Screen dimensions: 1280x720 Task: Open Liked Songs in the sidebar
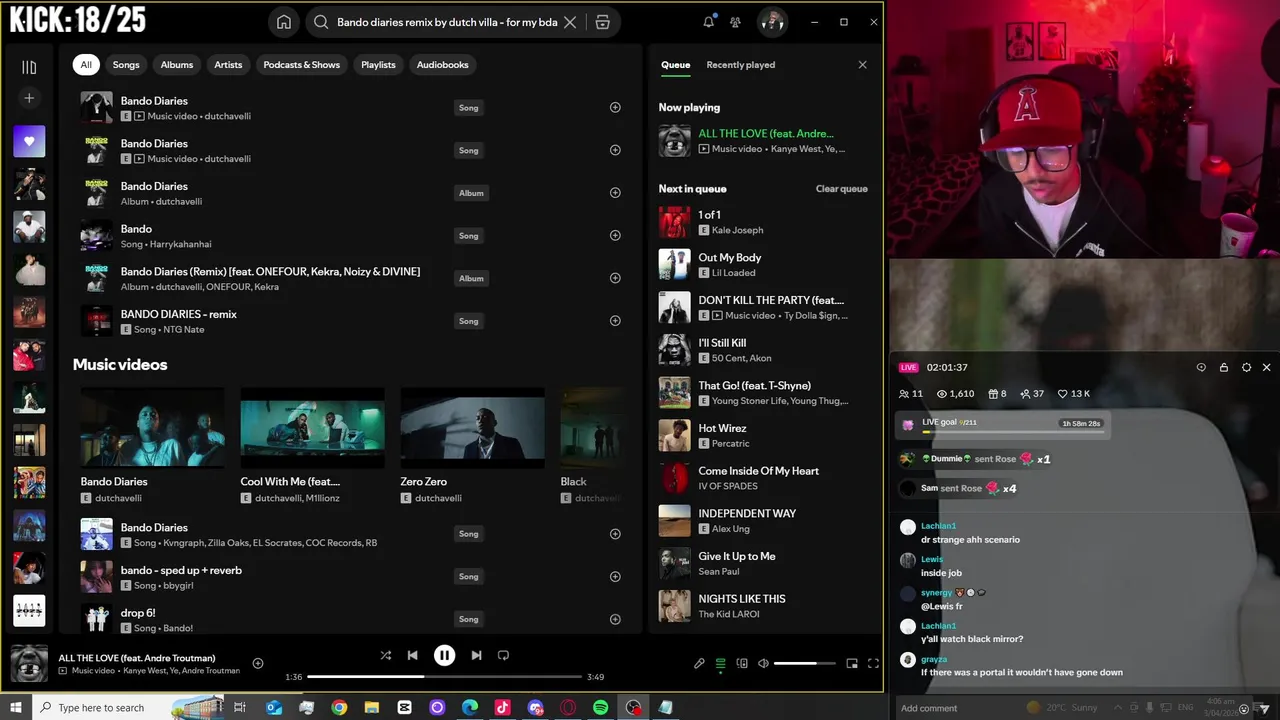tap(29, 141)
